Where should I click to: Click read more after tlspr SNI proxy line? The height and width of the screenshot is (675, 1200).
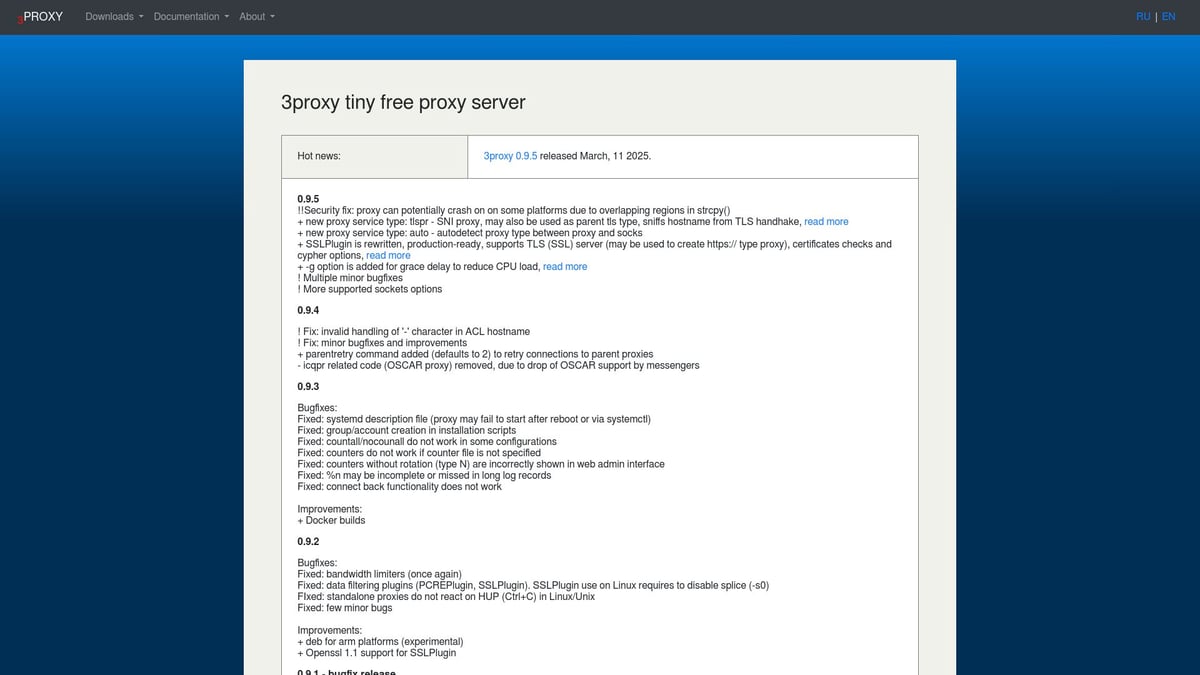[826, 222]
